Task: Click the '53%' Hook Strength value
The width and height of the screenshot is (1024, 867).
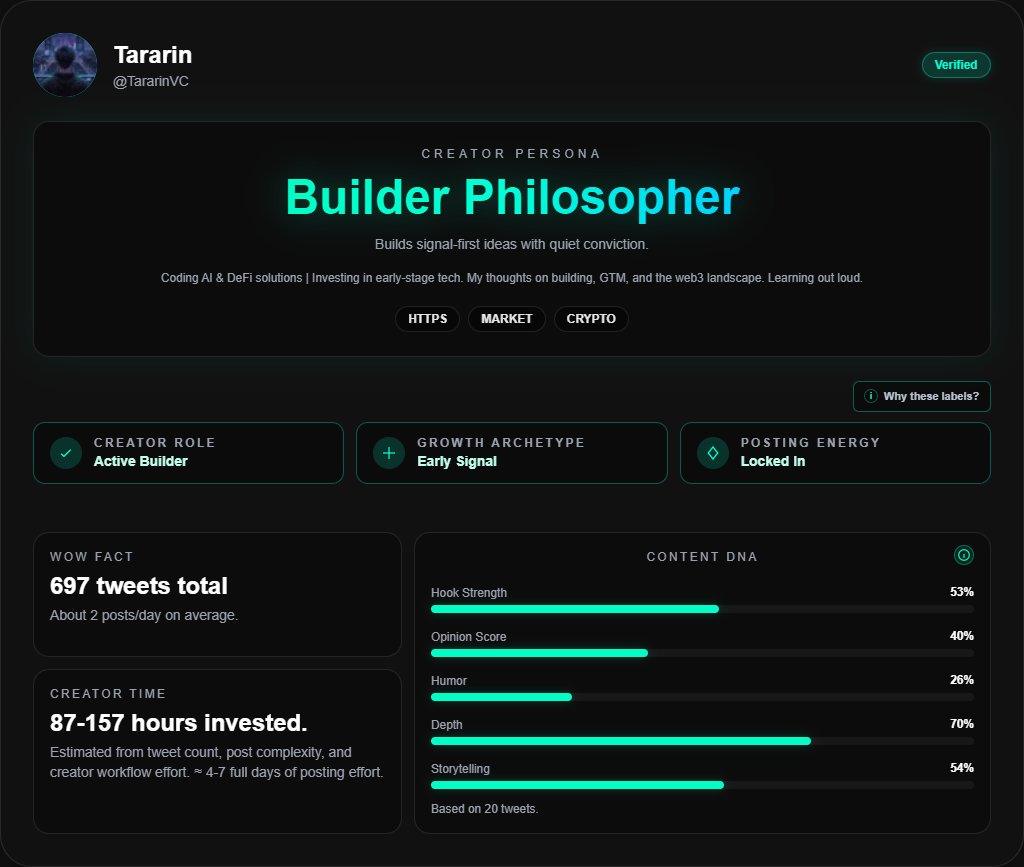Action: [961, 592]
